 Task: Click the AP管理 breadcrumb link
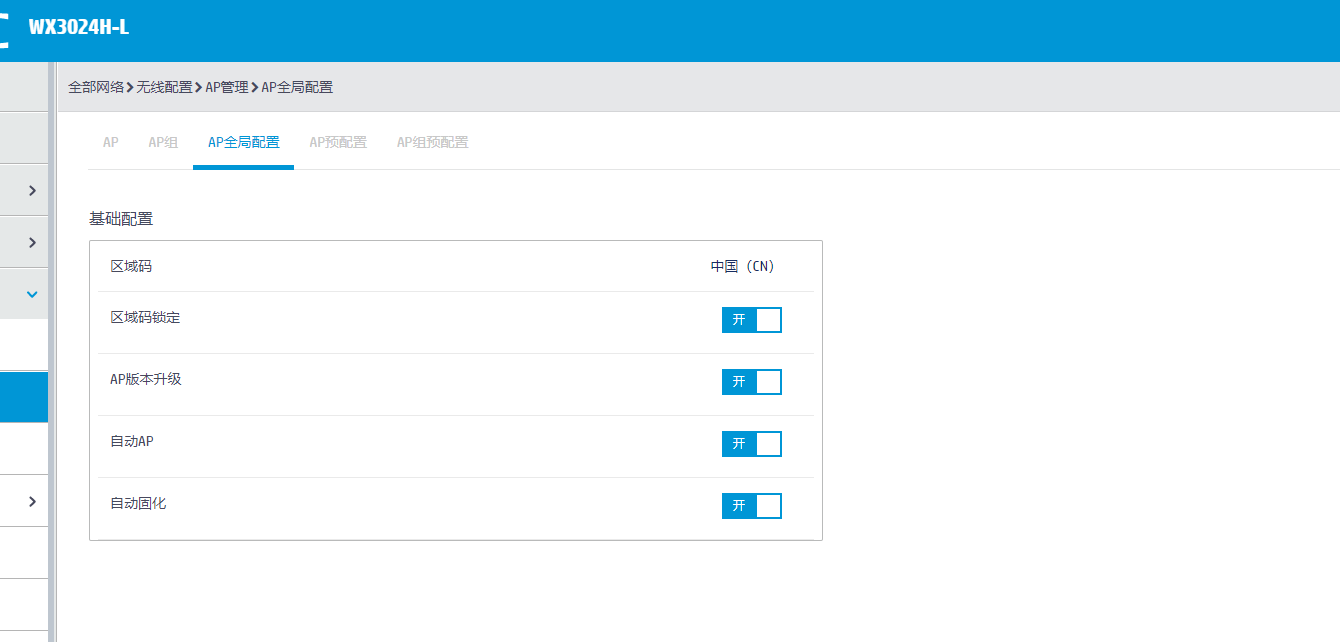[x=227, y=87]
